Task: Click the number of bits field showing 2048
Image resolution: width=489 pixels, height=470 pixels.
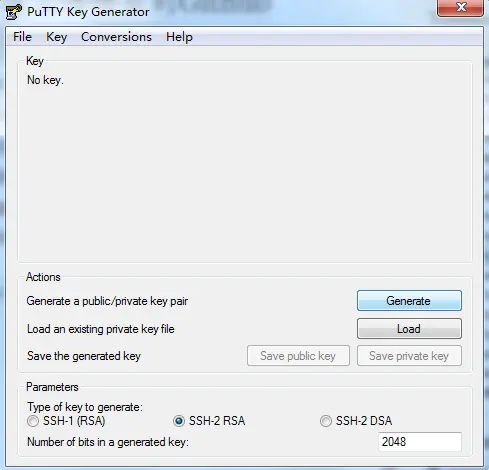Action: click(420, 442)
